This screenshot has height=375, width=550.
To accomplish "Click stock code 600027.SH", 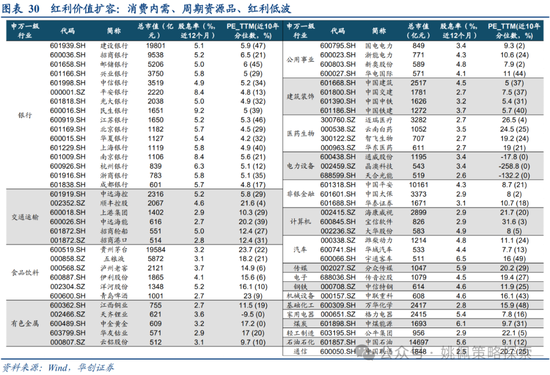I will [338, 74].
